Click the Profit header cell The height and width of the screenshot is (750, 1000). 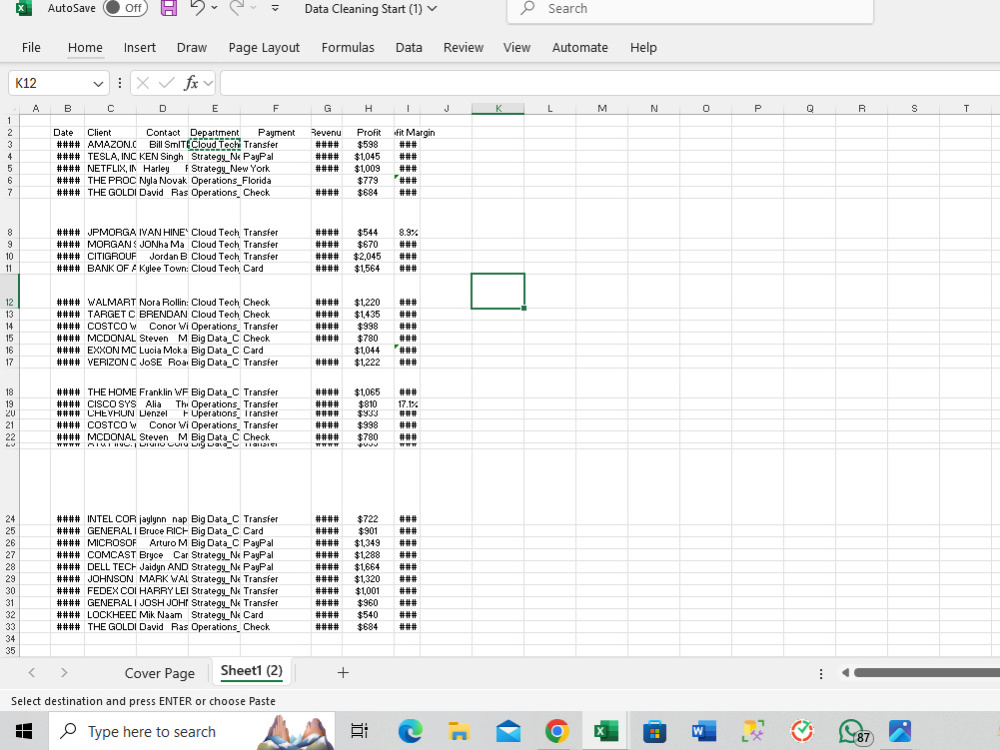pyautogui.click(x=368, y=133)
